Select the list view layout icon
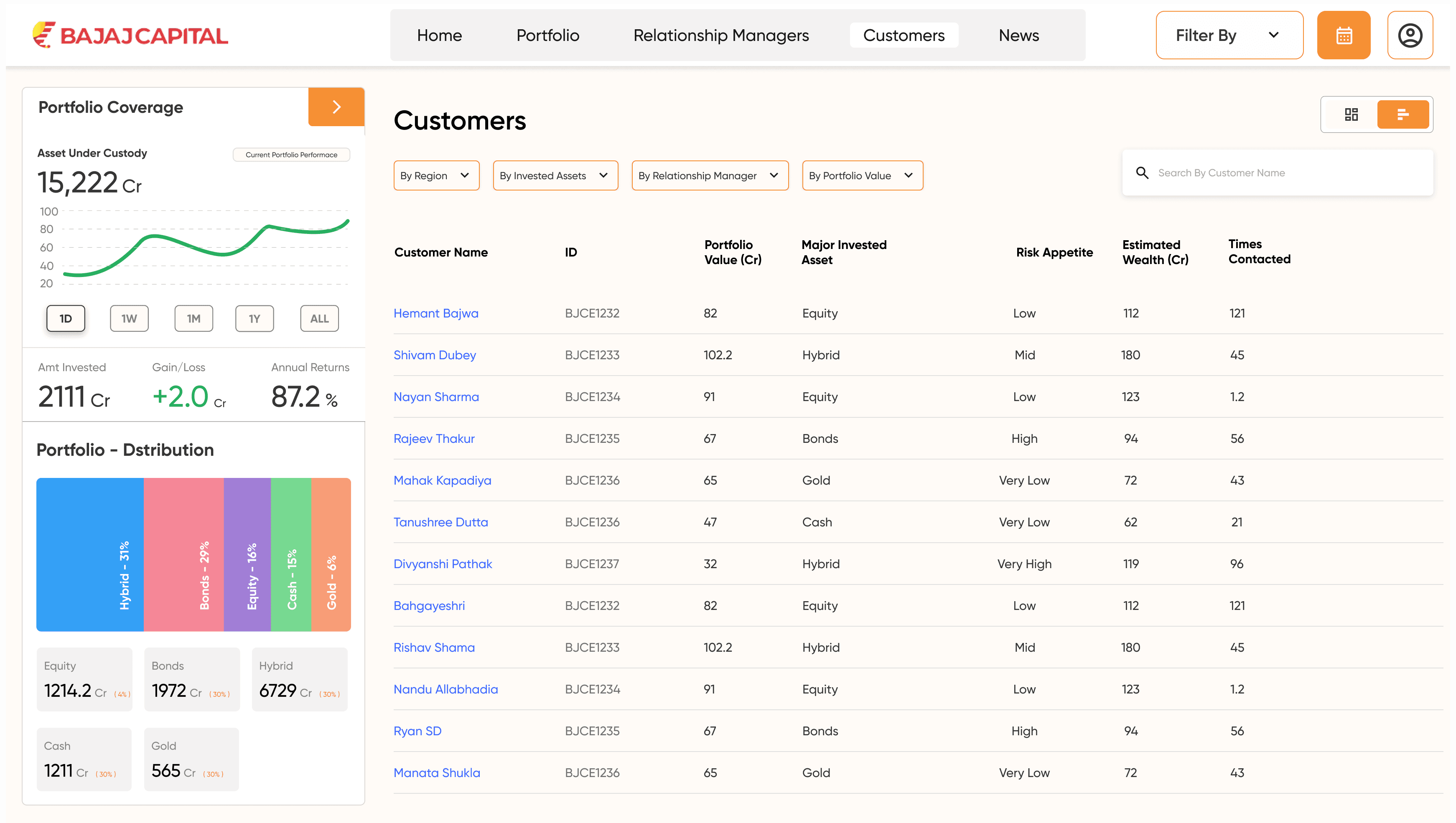The width and height of the screenshot is (1456, 823). [x=1402, y=115]
